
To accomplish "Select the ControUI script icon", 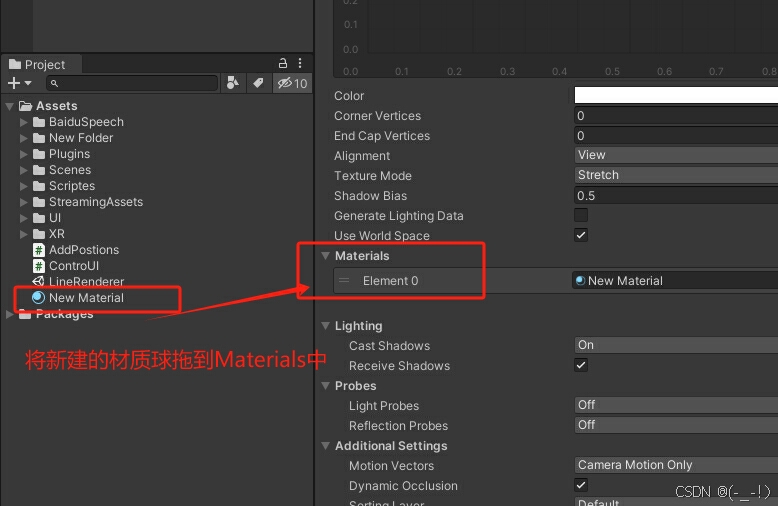I will coord(39,266).
